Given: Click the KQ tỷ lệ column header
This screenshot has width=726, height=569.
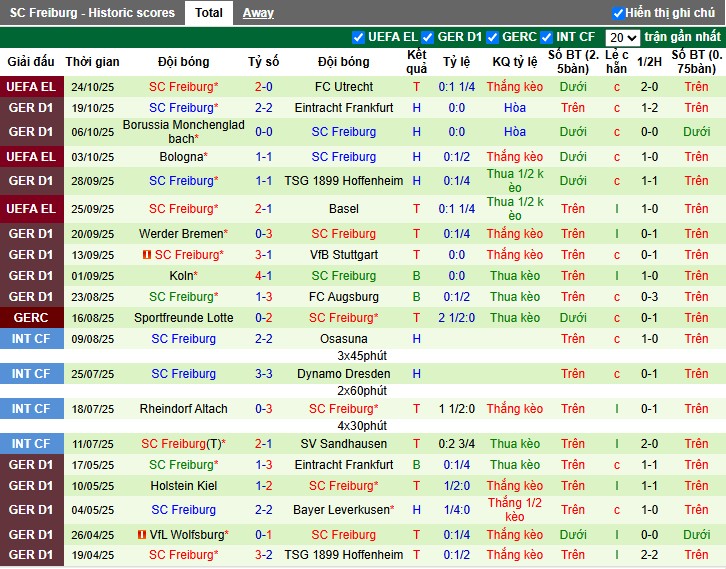Looking at the screenshot, I should [514, 62].
